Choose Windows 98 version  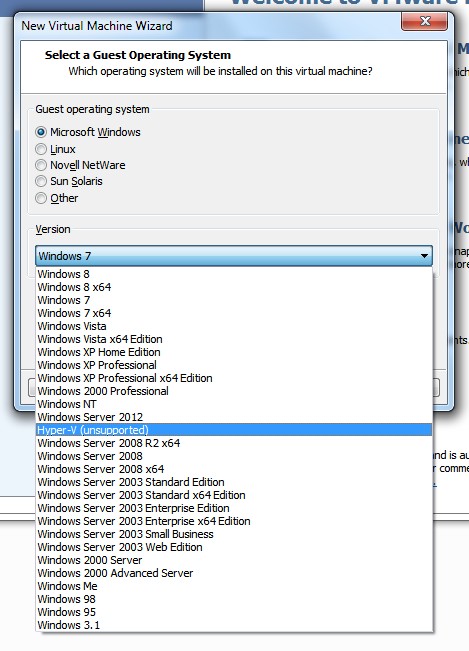(234, 599)
